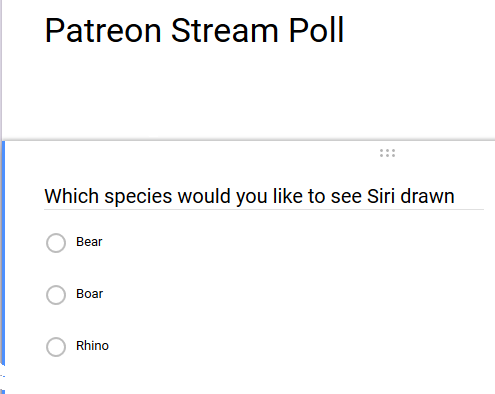The image size is (495, 394).
Task: Click the word drawn in the question
Action: coord(427,196)
